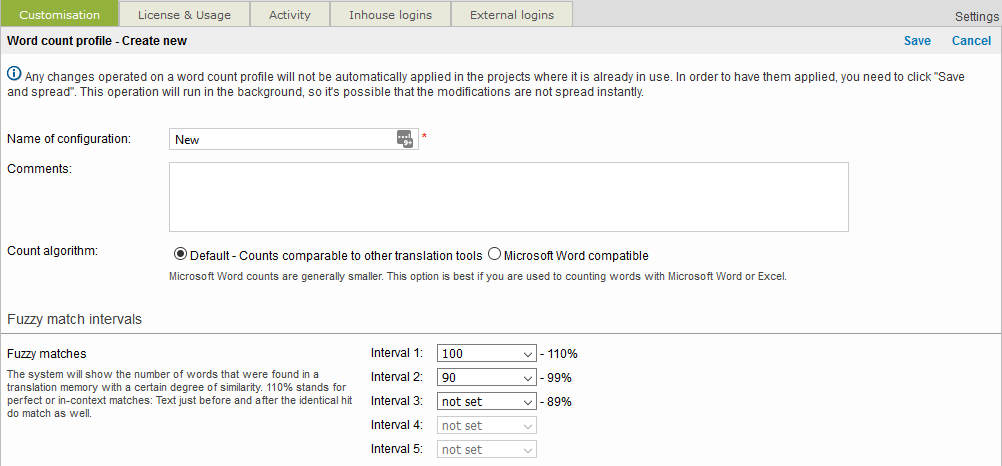Image resolution: width=1002 pixels, height=466 pixels.
Task: Open the Interval 3 dropdown
Action: (x=487, y=401)
